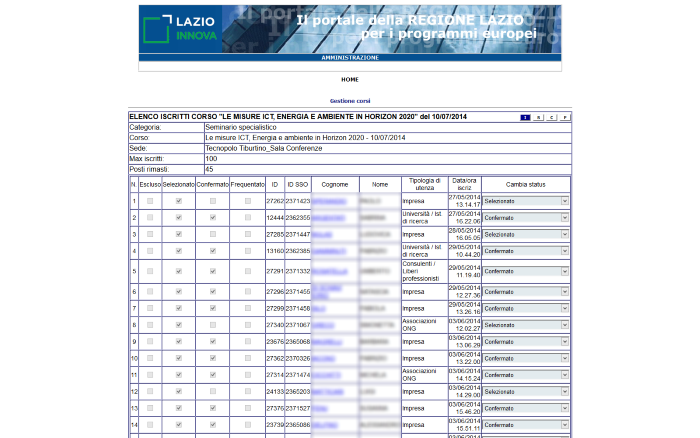
Task: Click the 'ID SSO' column header
Action: 298,184
